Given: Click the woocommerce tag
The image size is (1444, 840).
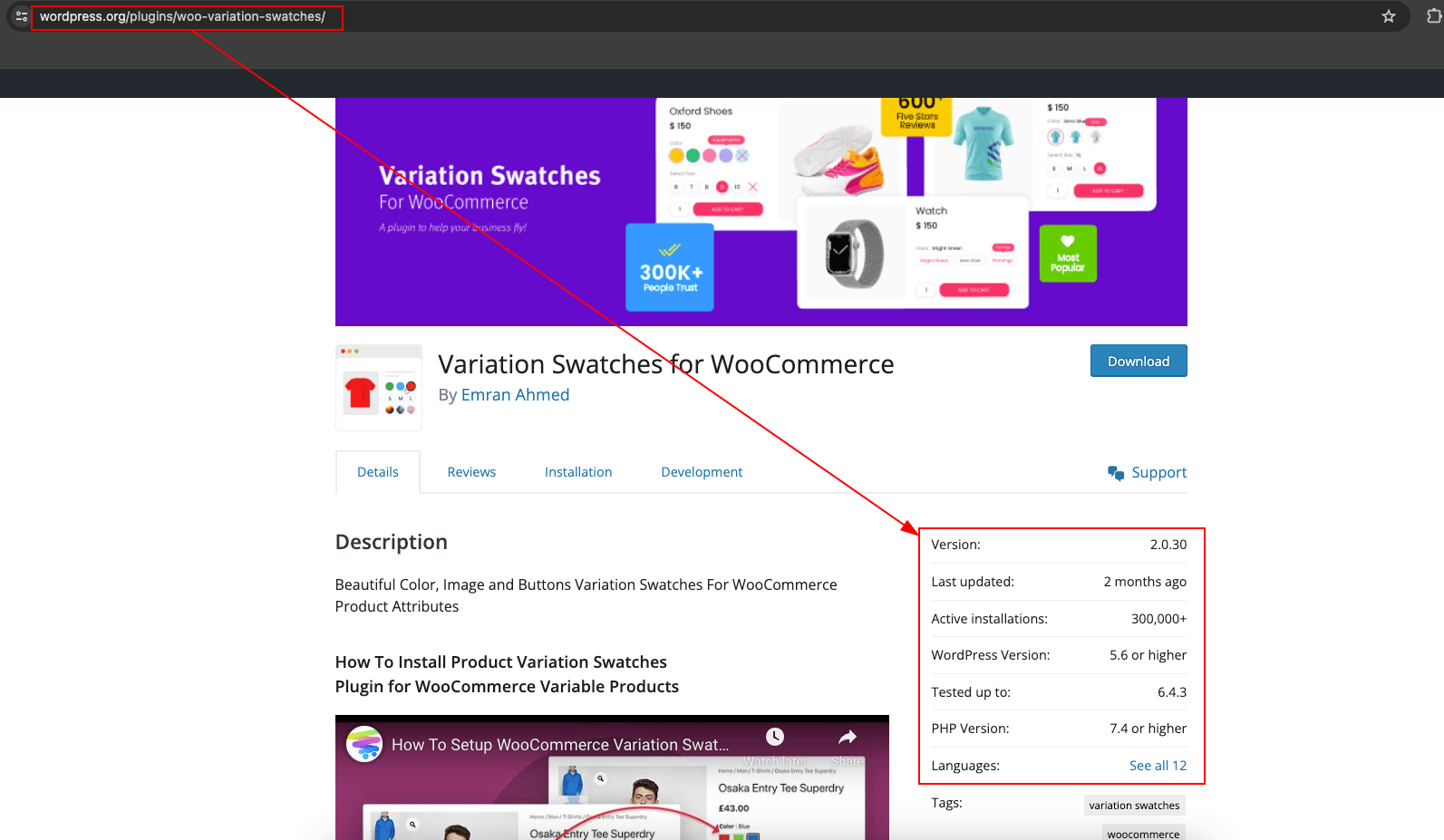Looking at the screenshot, I should [1143, 834].
